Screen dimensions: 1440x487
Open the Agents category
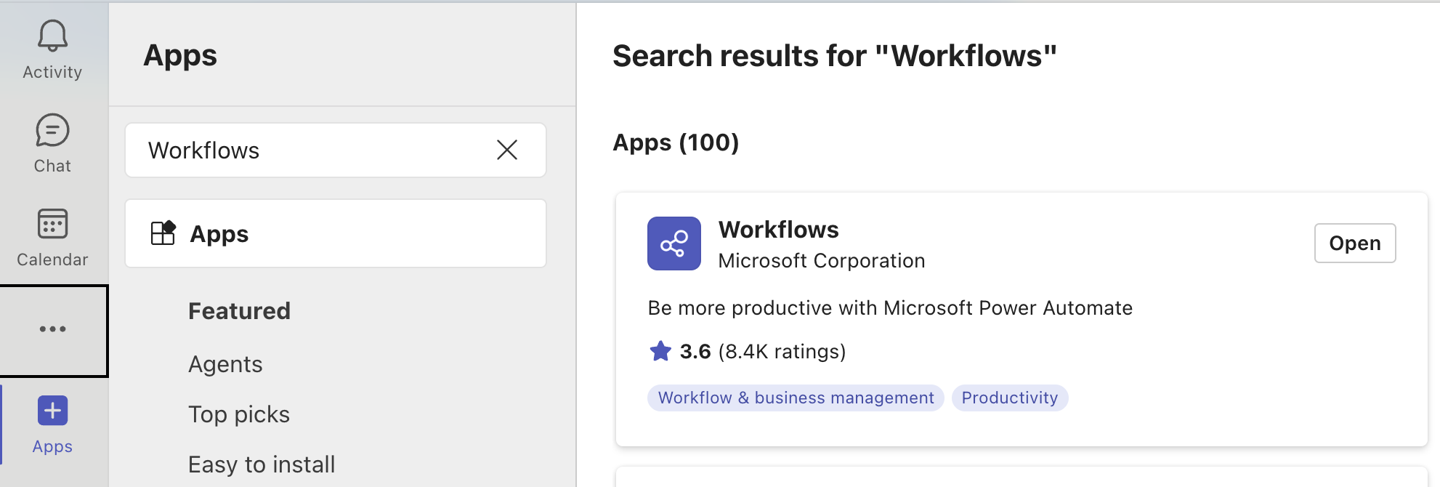pos(225,364)
